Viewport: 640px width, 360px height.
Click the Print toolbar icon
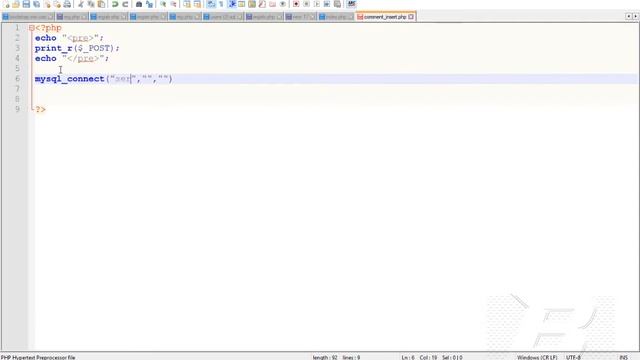(x=67, y=4)
